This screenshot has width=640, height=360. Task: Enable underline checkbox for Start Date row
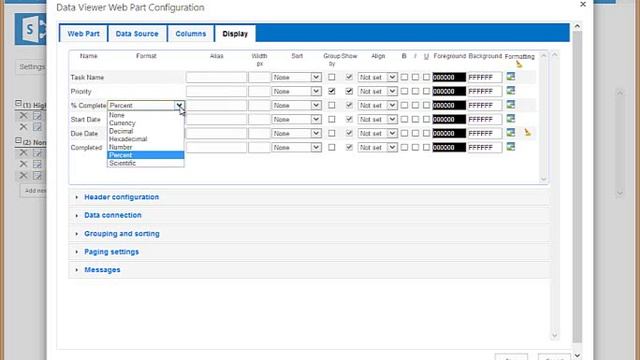click(426, 120)
